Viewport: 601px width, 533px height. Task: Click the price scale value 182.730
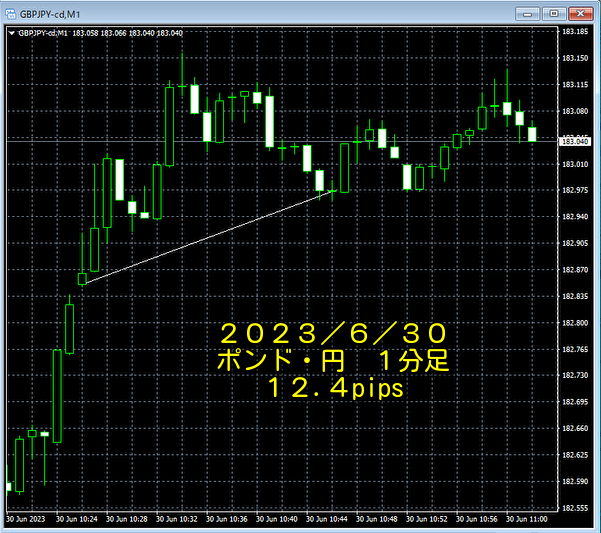pyautogui.click(x=575, y=376)
